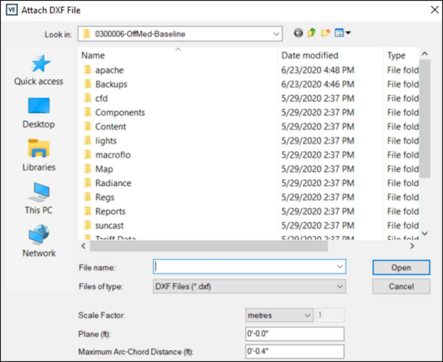Sort by the Date modified column header
This screenshot has width=443, height=362.
pyautogui.click(x=310, y=55)
